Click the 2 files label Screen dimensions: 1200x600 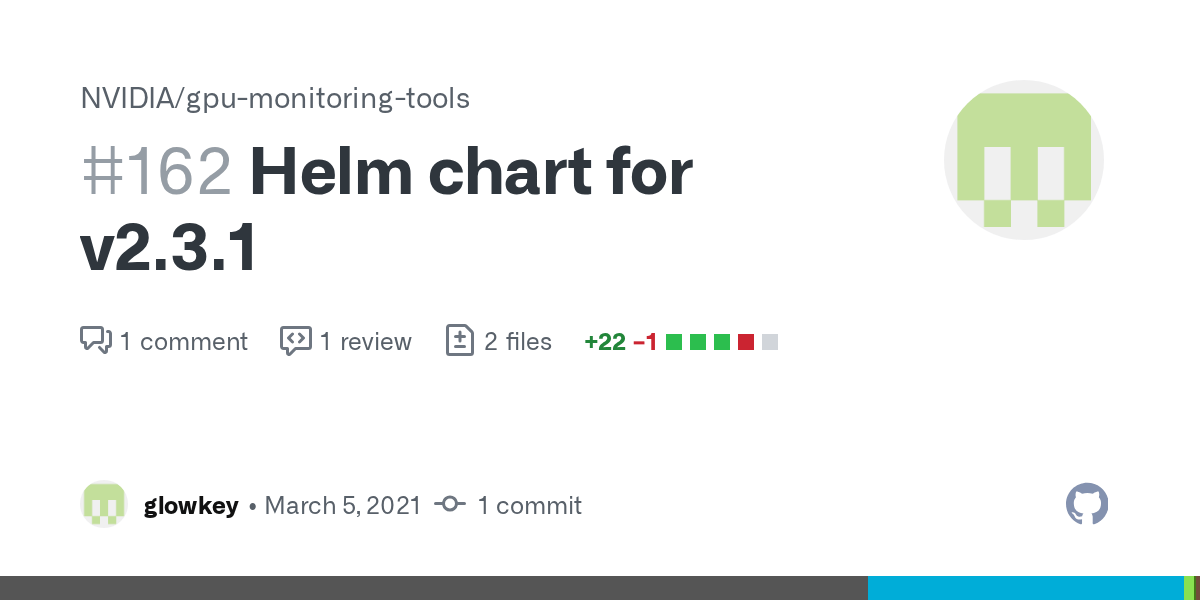(x=518, y=342)
